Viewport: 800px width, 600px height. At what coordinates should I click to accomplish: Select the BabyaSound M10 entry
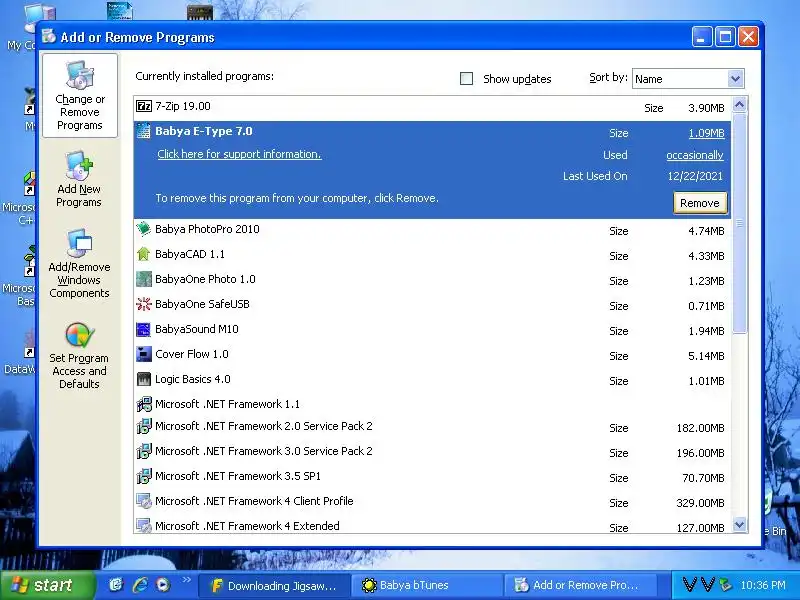(432, 330)
